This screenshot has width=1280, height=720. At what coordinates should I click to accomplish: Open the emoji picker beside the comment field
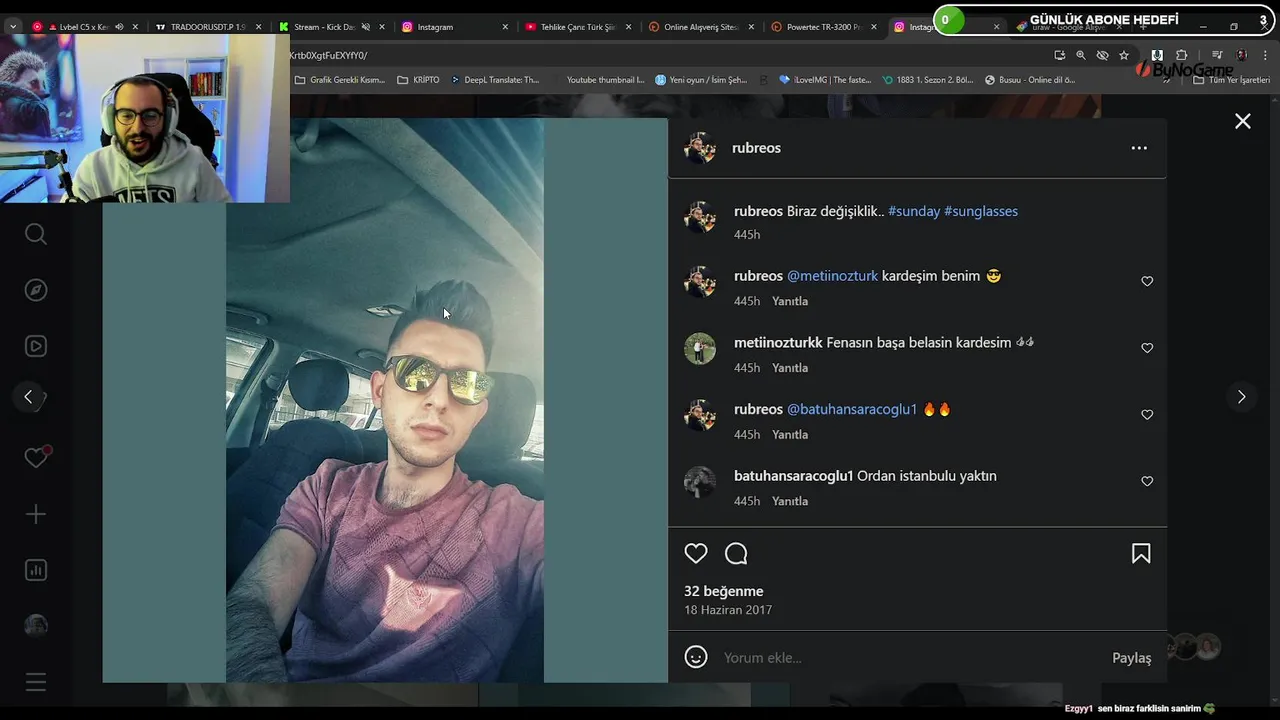(696, 657)
